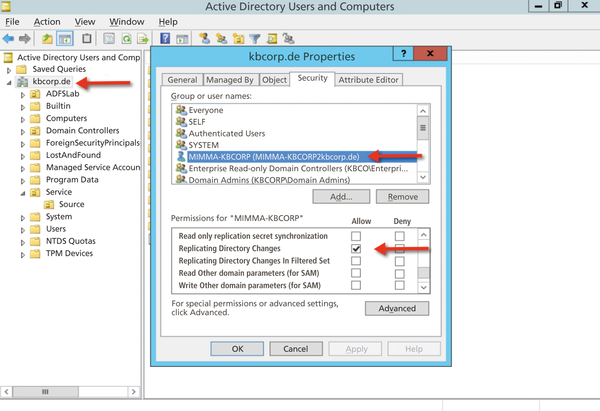Click the kbcorp.de domain icon in tree
600x411 pixels.
pos(23,82)
